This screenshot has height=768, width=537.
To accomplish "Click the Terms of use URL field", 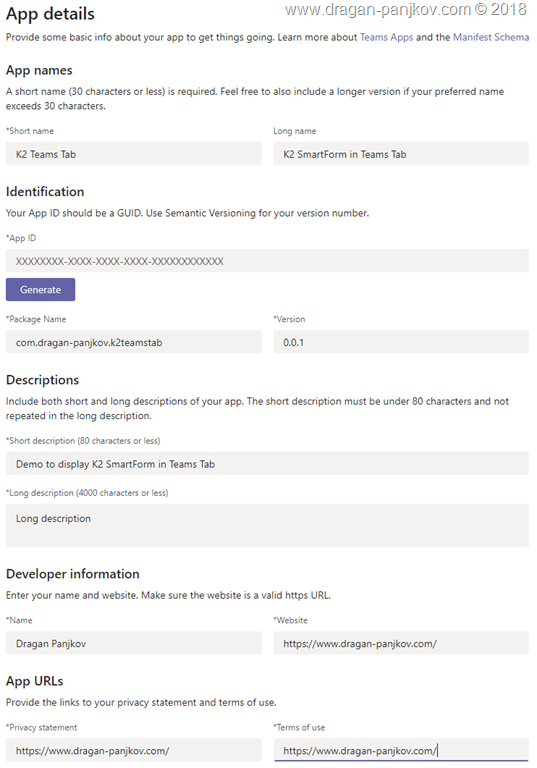I will 401,750.
